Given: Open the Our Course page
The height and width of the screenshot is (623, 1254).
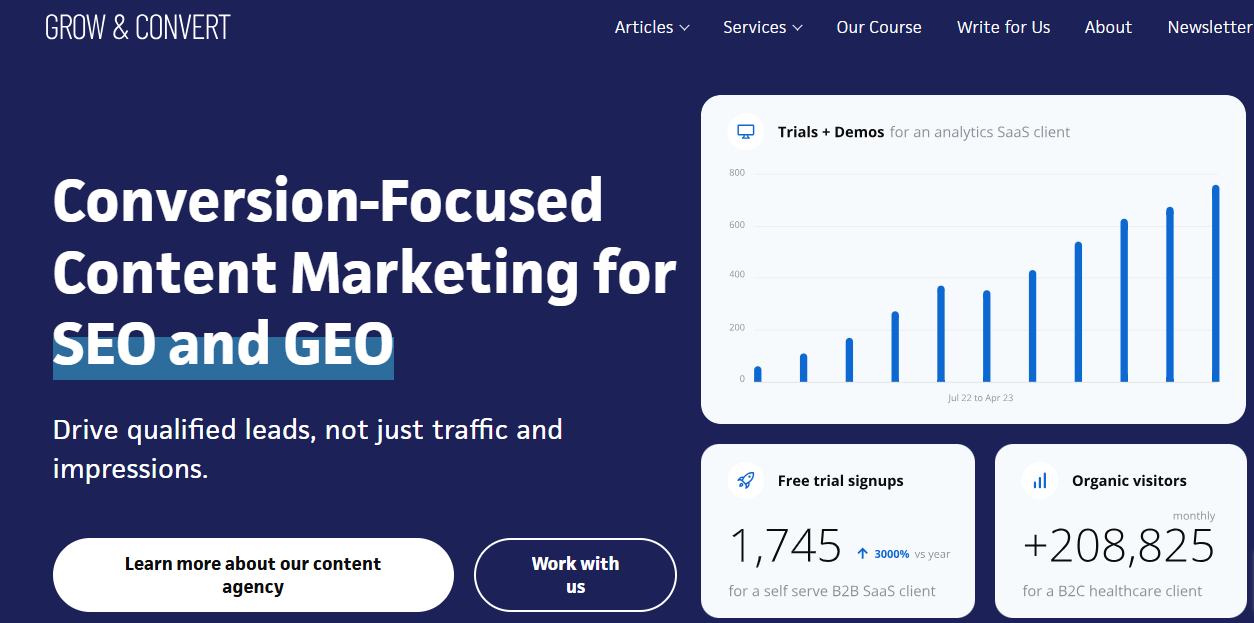Looking at the screenshot, I should [x=878, y=27].
